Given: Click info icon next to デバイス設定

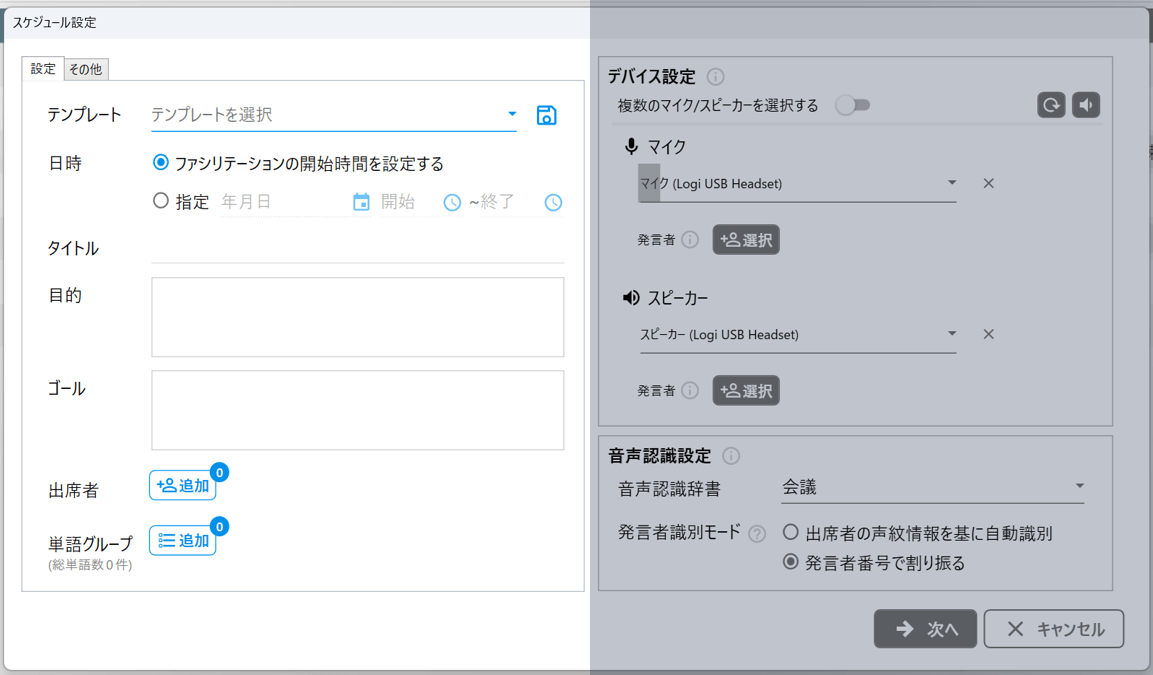Looking at the screenshot, I should (x=715, y=77).
